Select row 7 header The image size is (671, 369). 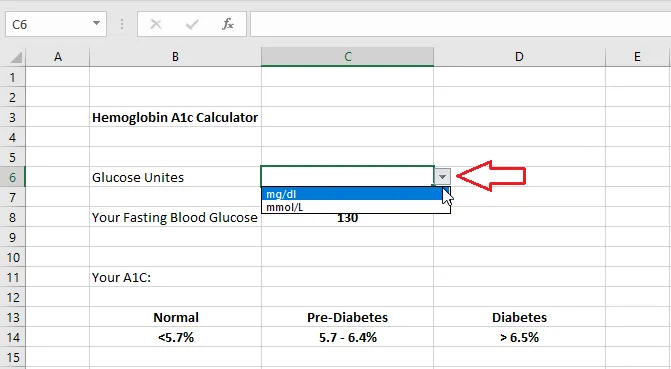point(13,197)
